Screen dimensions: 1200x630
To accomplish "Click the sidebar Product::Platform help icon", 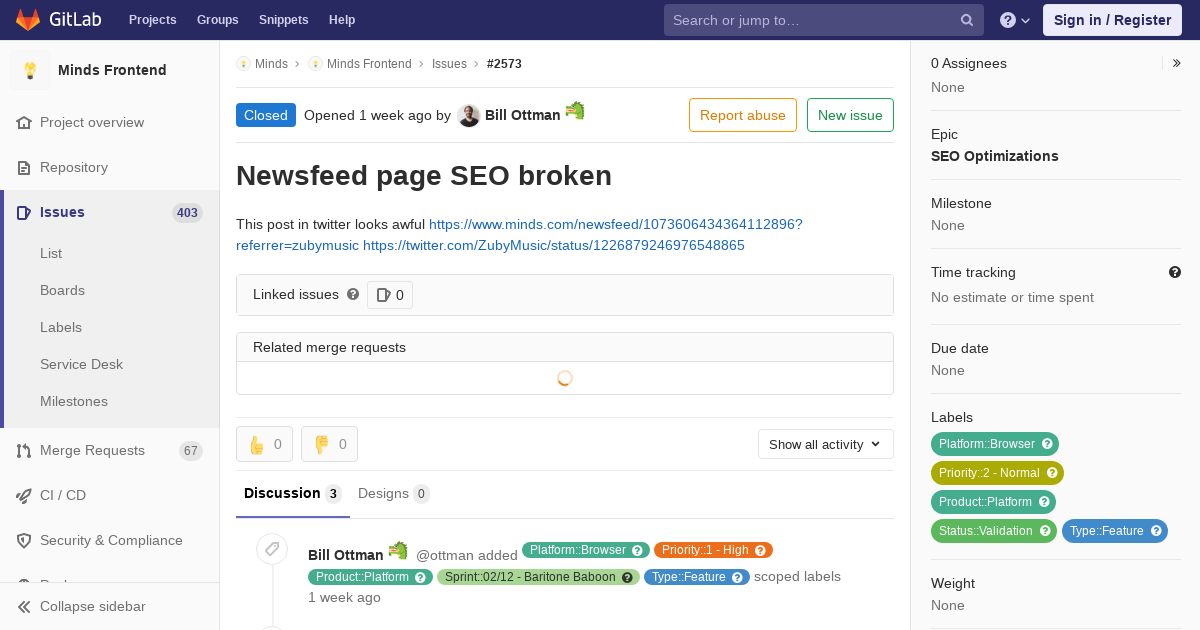I will tap(1044, 501).
